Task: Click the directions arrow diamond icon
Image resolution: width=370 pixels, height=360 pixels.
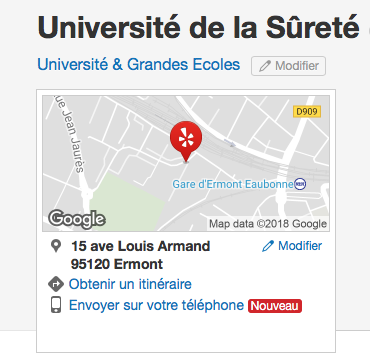Action: pos(56,284)
